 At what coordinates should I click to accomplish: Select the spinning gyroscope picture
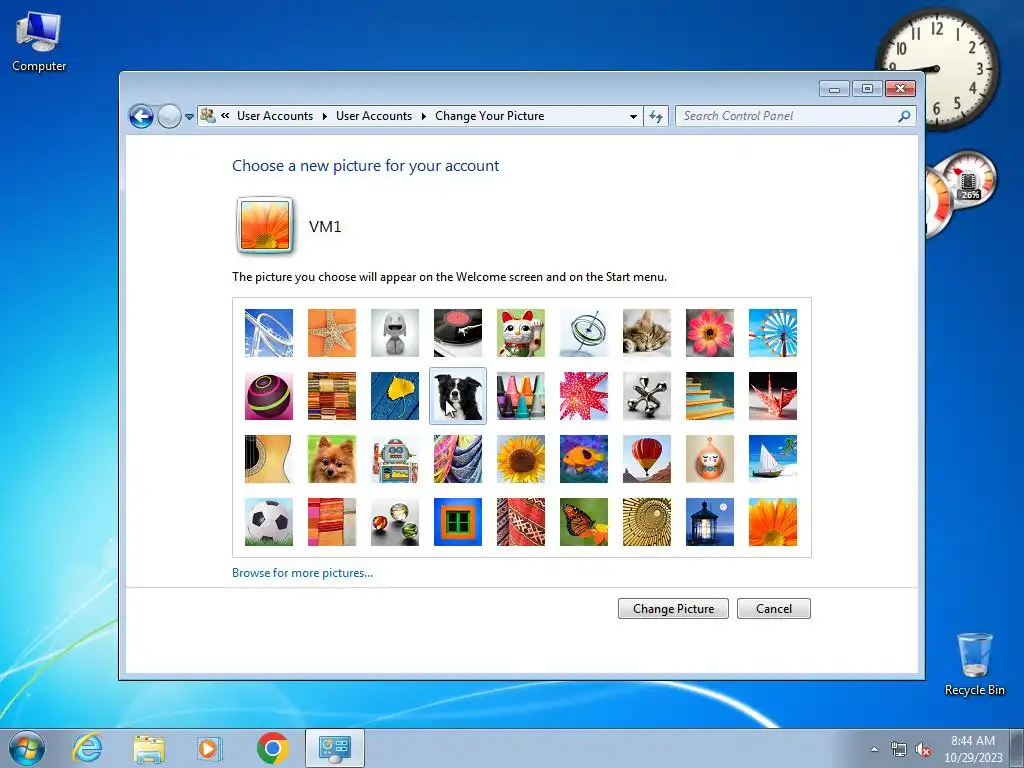(584, 333)
